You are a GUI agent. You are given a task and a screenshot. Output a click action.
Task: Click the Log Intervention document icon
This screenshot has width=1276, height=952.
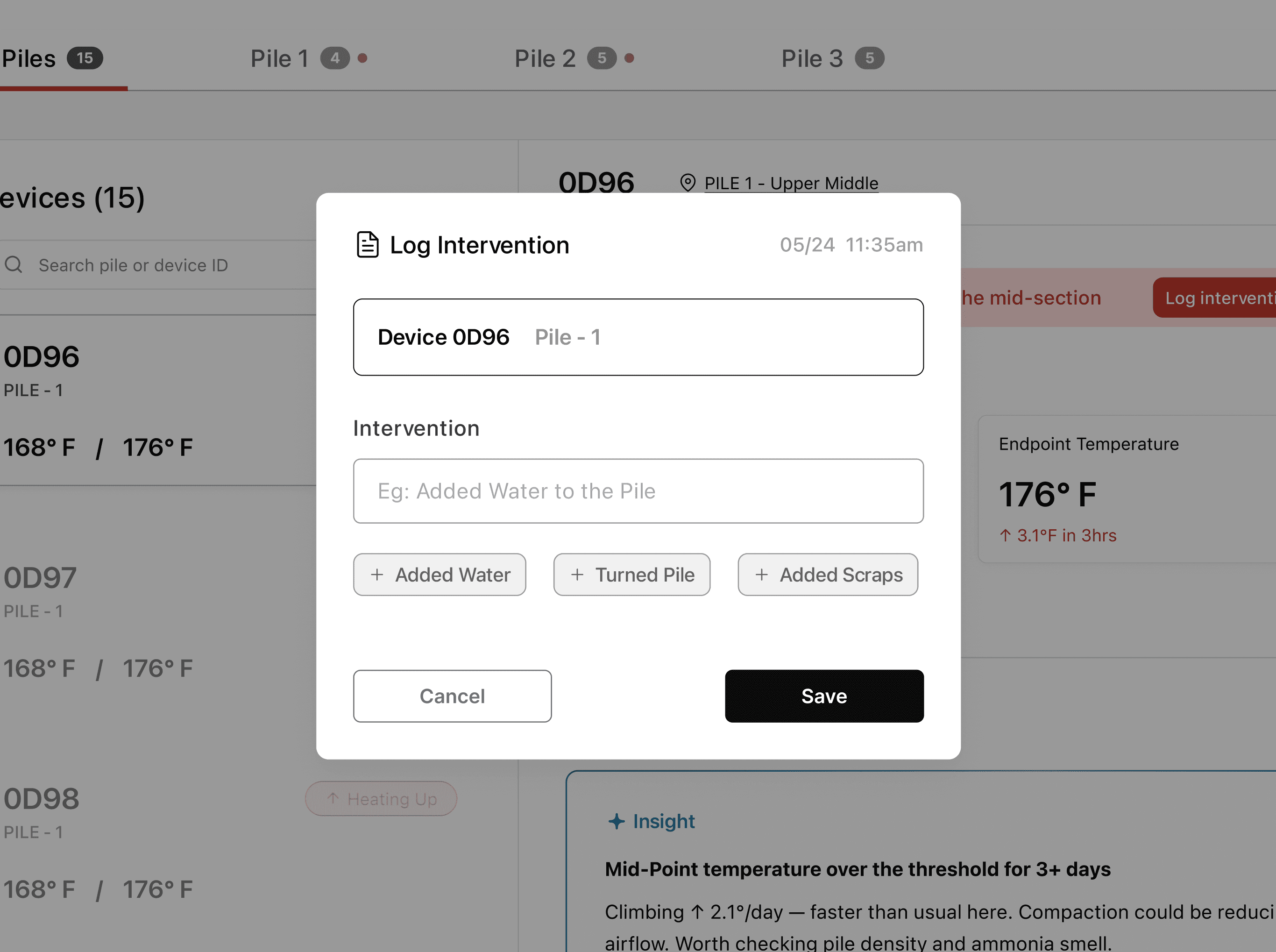(368, 245)
